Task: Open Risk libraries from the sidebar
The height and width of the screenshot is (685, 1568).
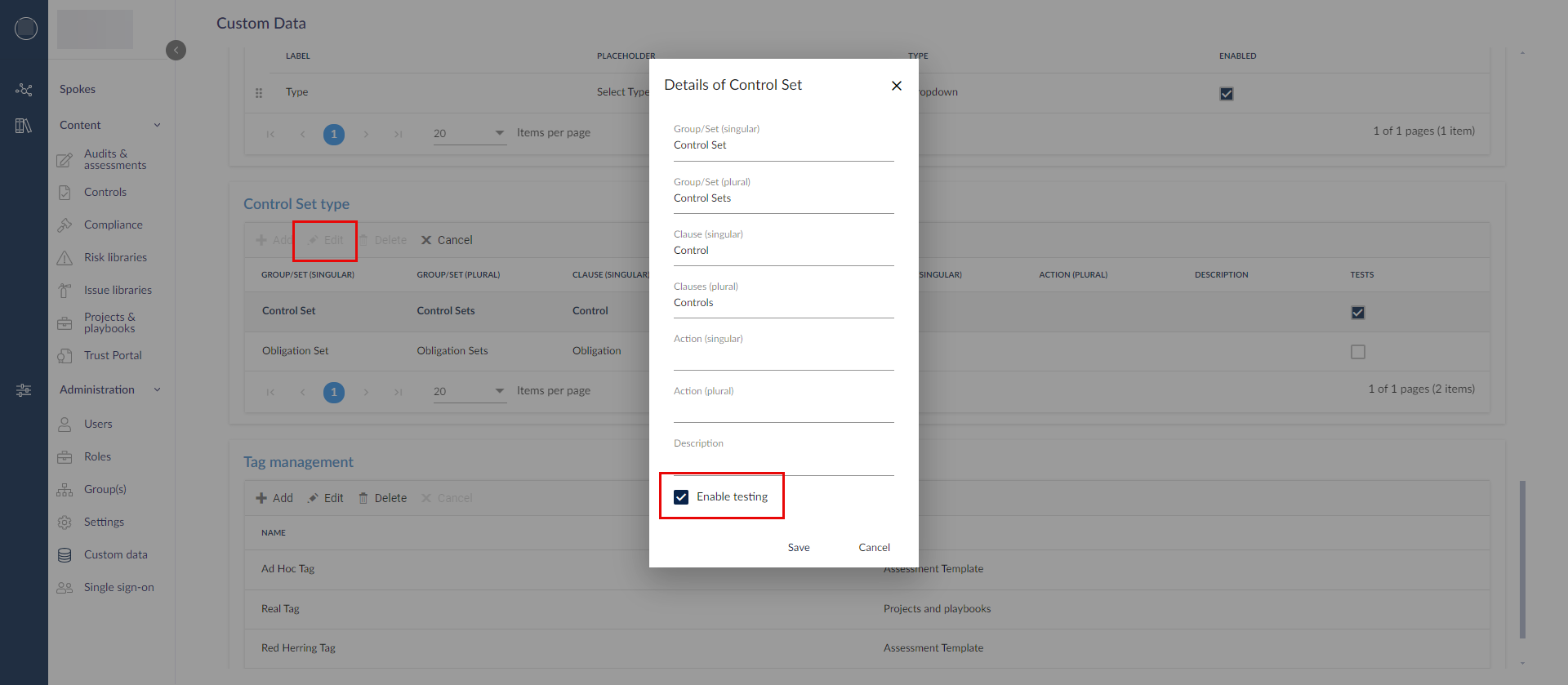Action: 115,258
